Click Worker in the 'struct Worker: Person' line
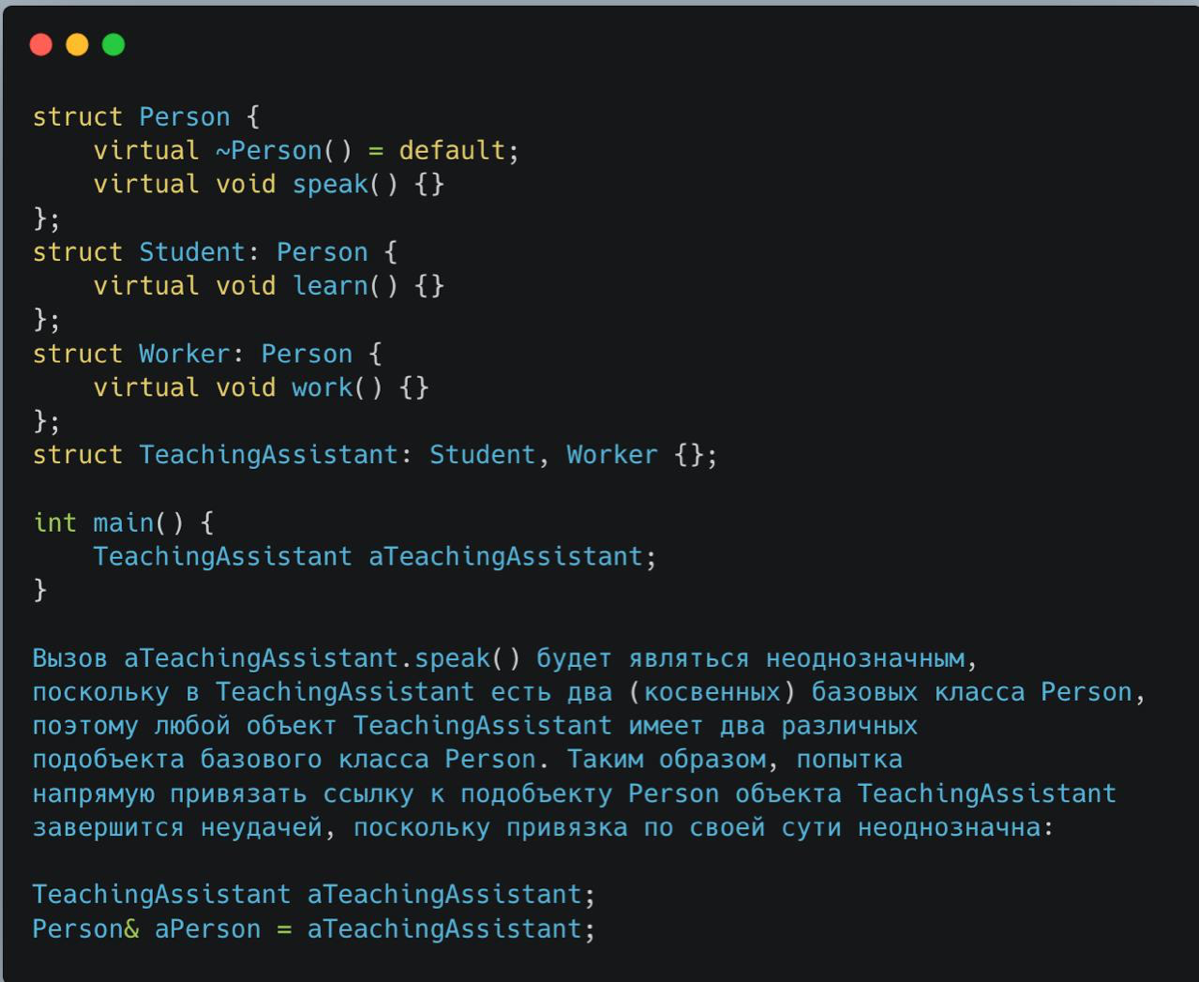 pyautogui.click(x=184, y=354)
